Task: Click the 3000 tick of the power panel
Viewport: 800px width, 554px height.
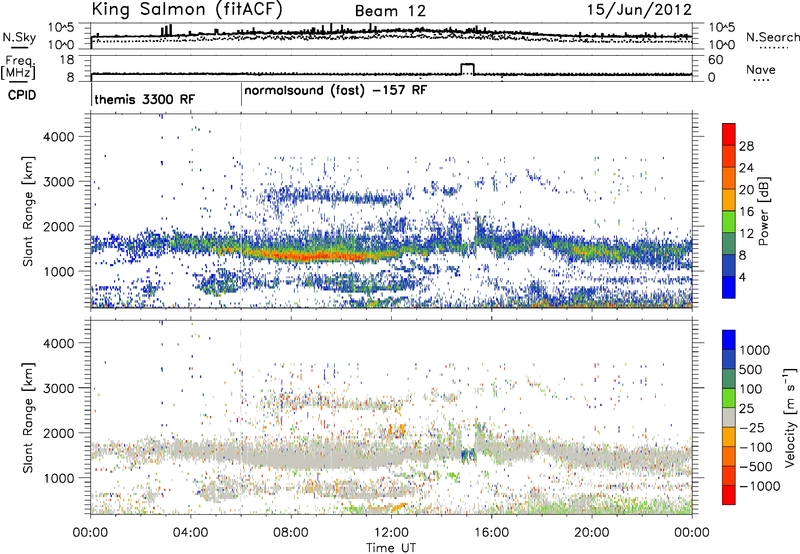Action: click(x=59, y=182)
